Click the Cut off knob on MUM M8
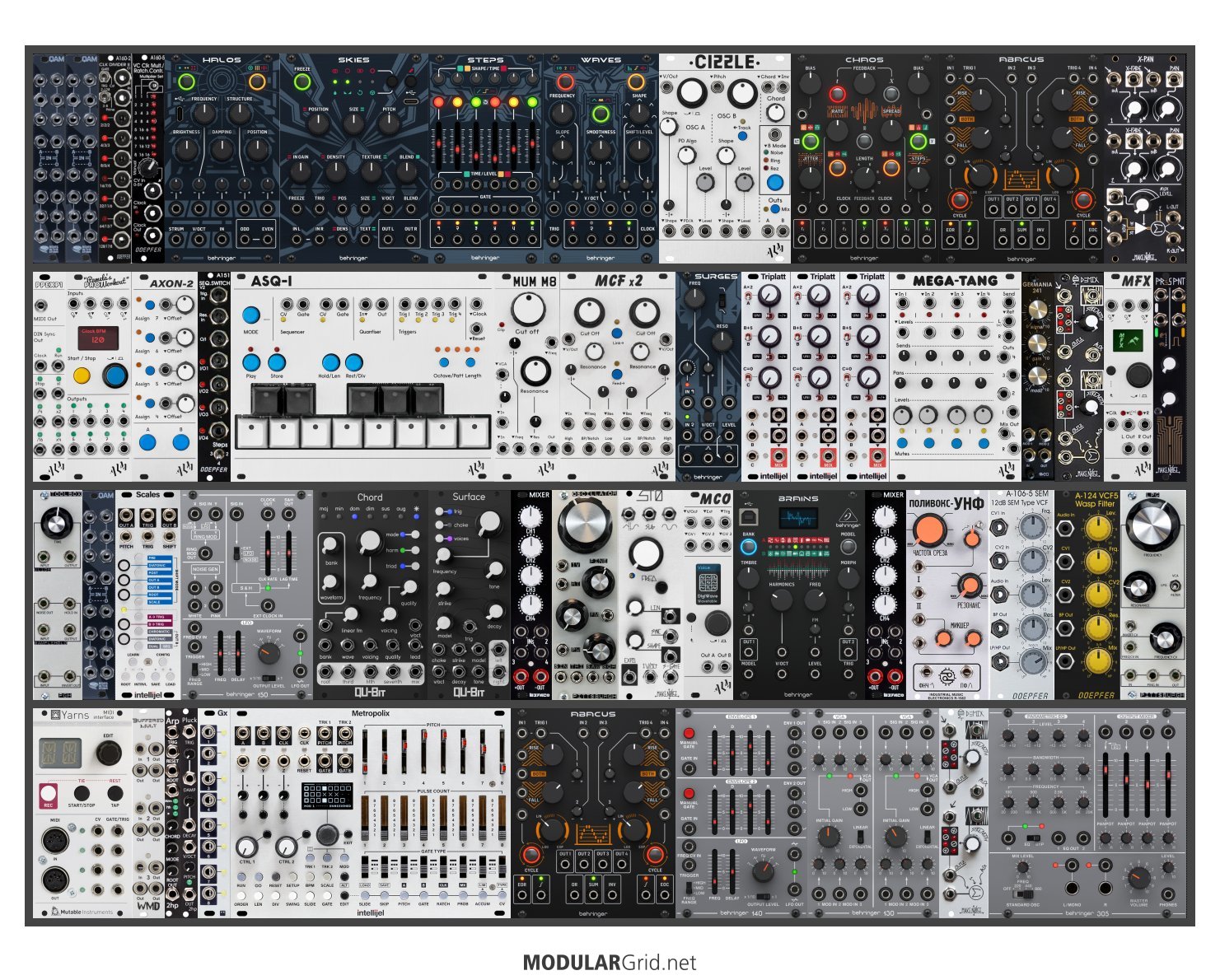 tap(527, 309)
